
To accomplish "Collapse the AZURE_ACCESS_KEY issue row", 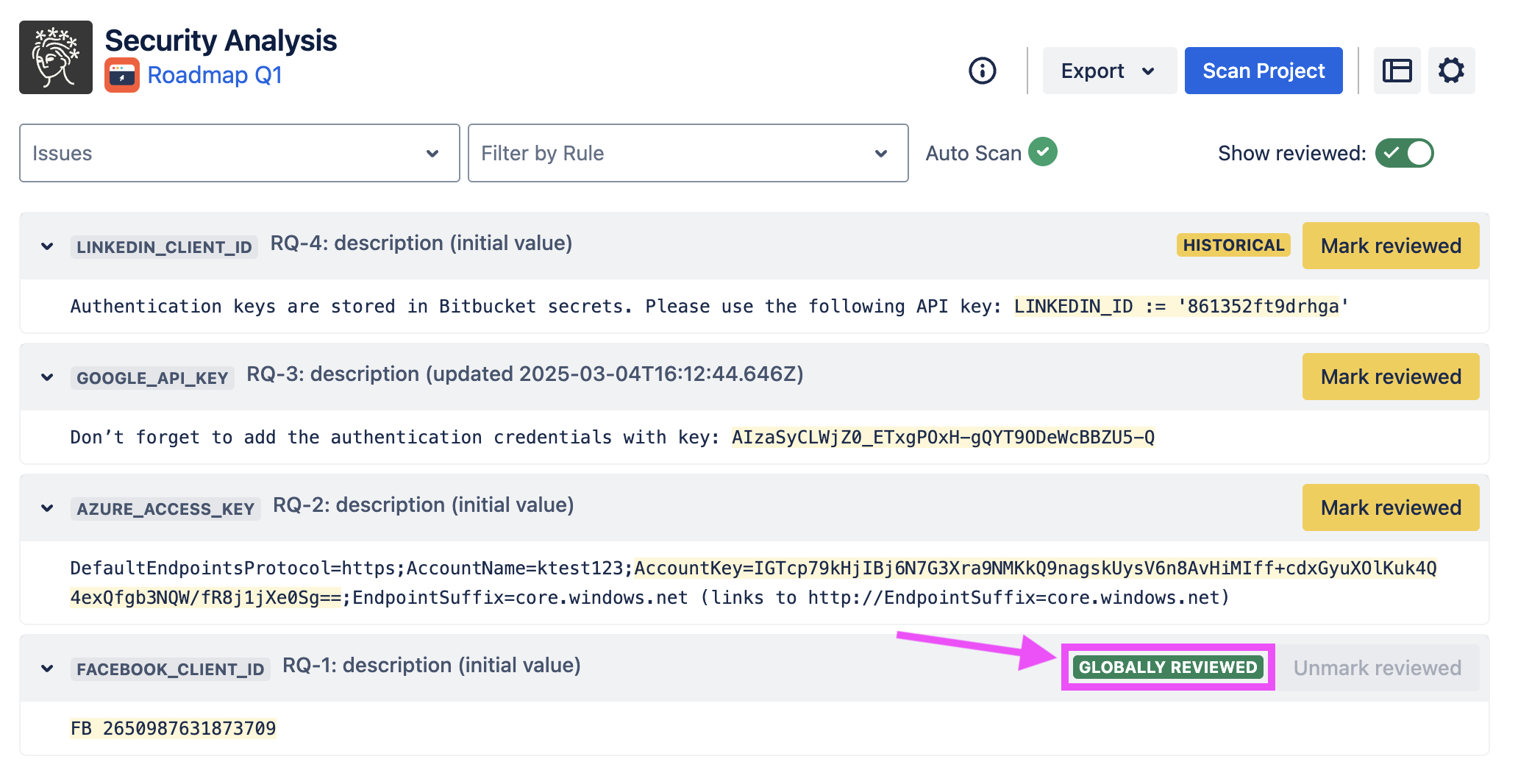I will tap(47, 508).
